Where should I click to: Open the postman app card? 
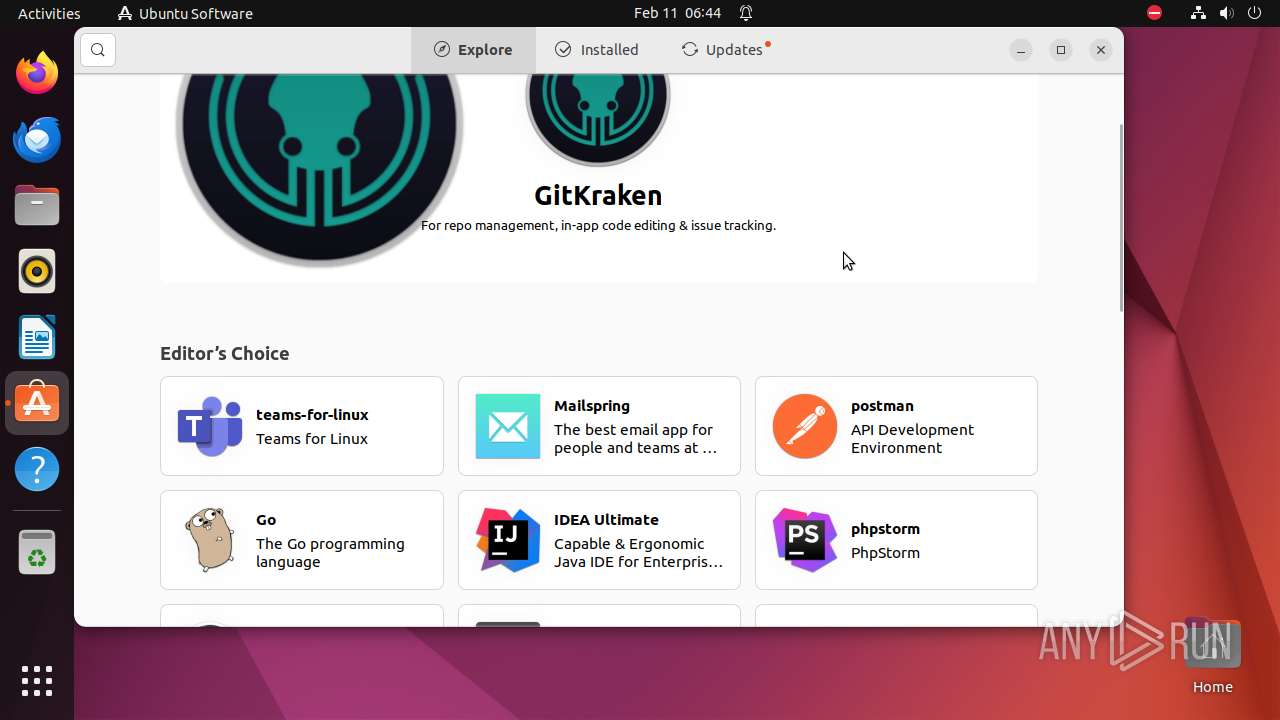click(896, 426)
